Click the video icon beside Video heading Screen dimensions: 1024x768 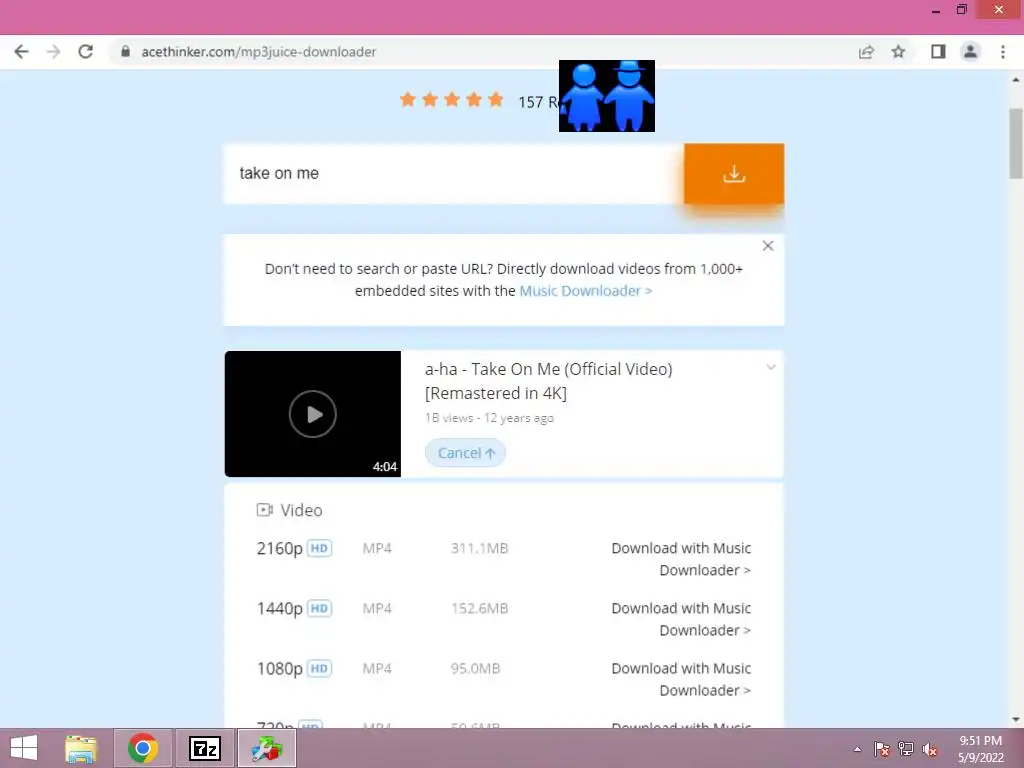click(264, 510)
